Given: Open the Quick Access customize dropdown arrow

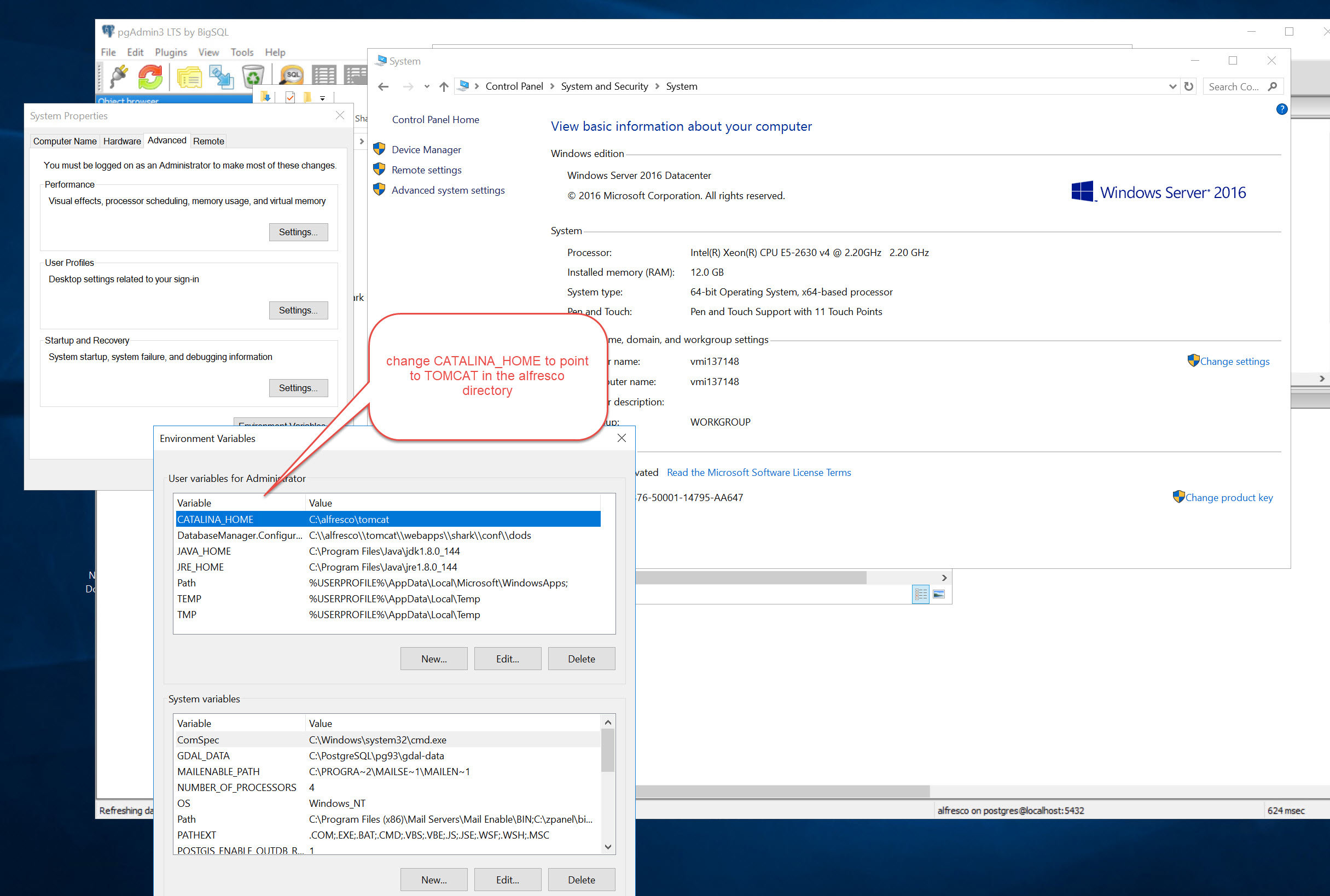Looking at the screenshot, I should [323, 98].
